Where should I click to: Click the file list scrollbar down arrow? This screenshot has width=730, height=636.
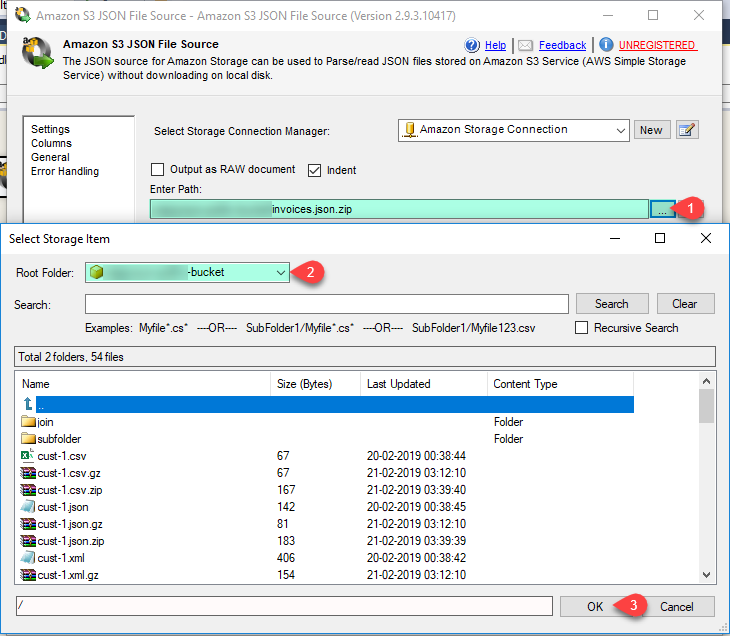(706, 575)
